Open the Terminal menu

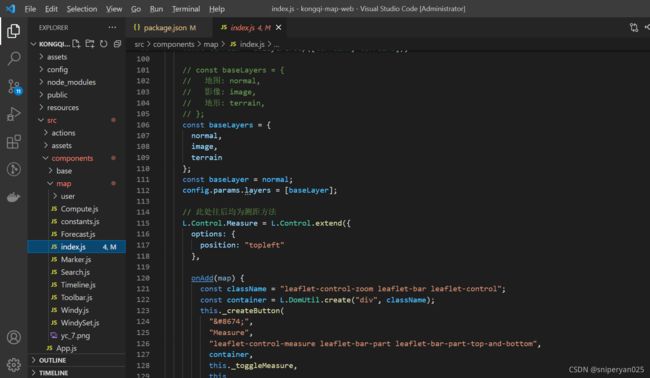[186, 9]
